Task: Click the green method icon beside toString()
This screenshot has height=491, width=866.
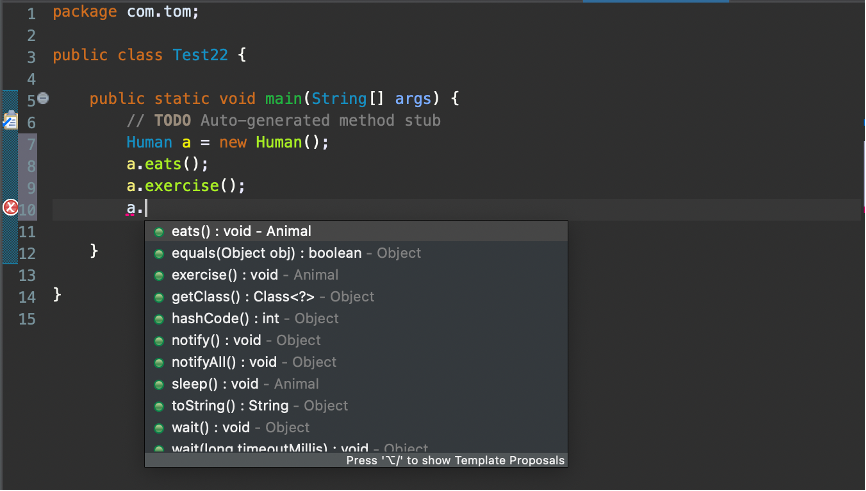Action: [159, 406]
